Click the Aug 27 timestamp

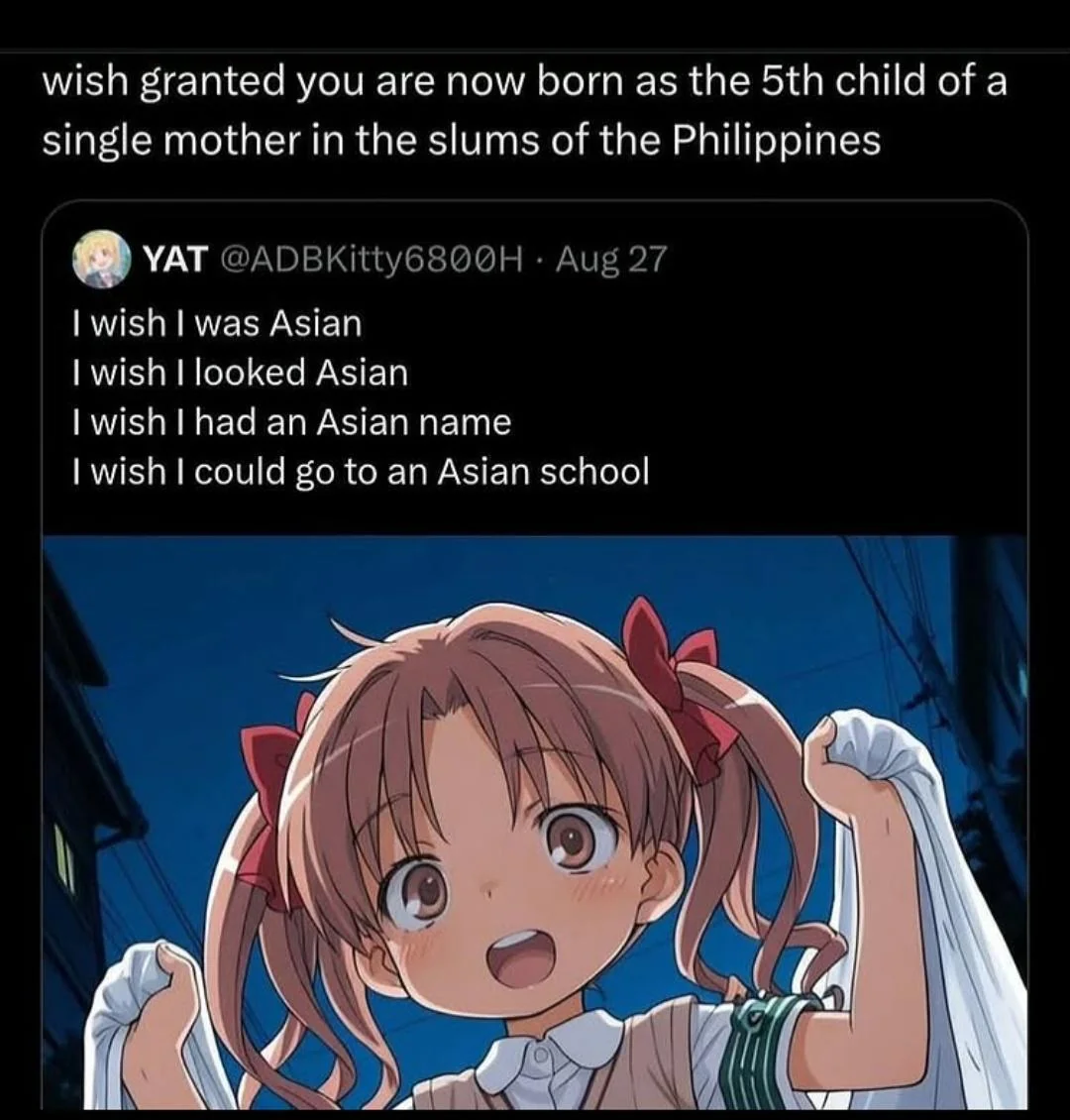pyautogui.click(x=610, y=260)
